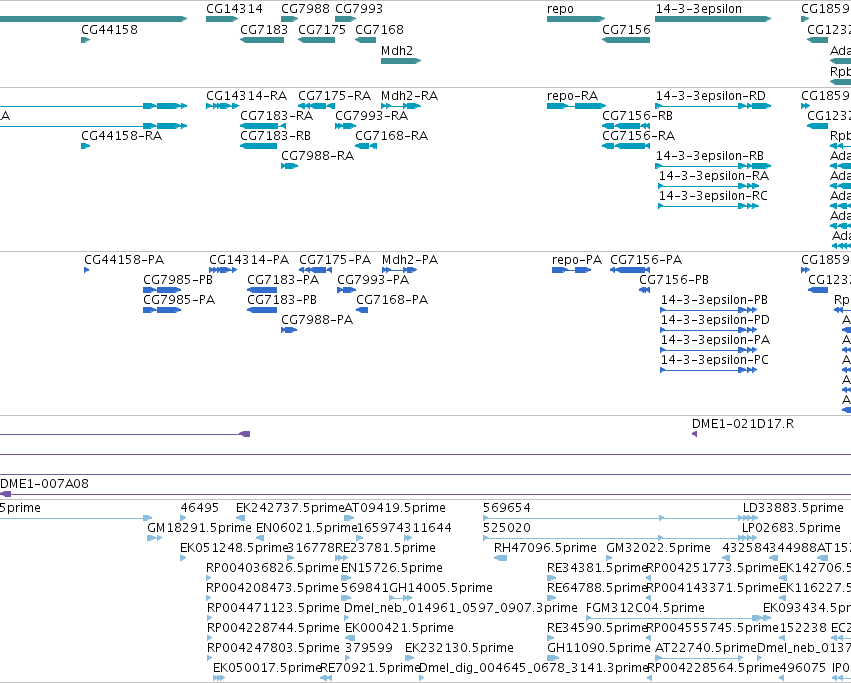
Task: Select the CG7183-PA protein label
Action: 283,280
